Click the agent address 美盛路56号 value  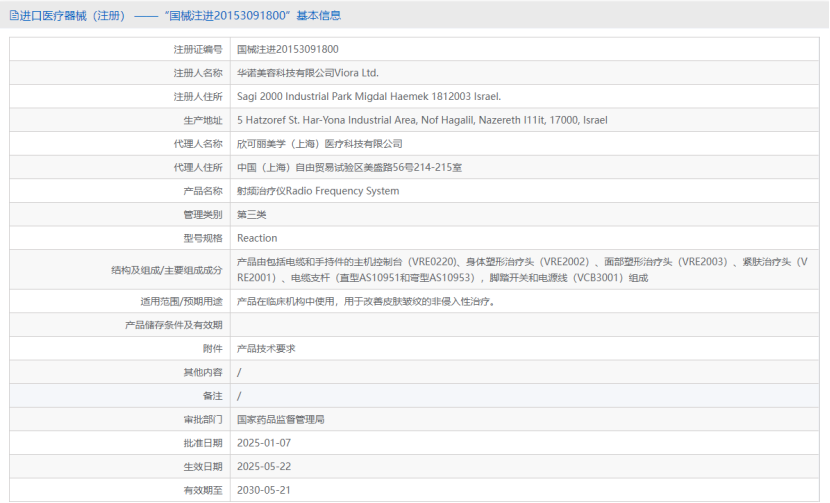click(x=349, y=168)
